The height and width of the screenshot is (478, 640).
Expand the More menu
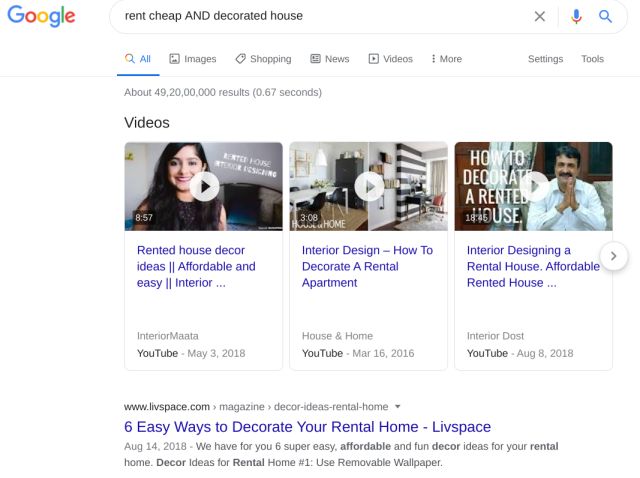click(447, 59)
